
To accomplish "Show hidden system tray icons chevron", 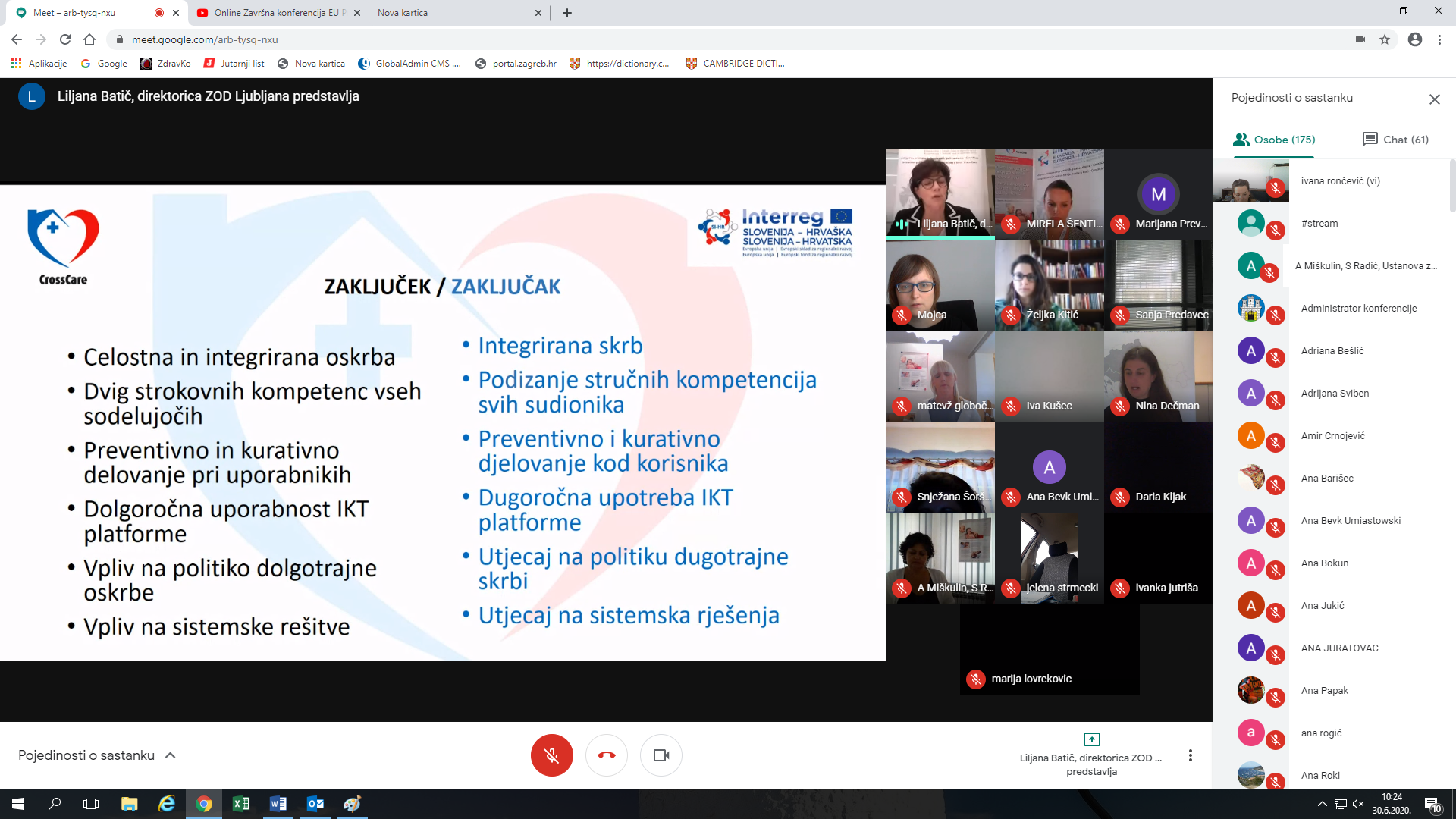I will coord(1322,804).
